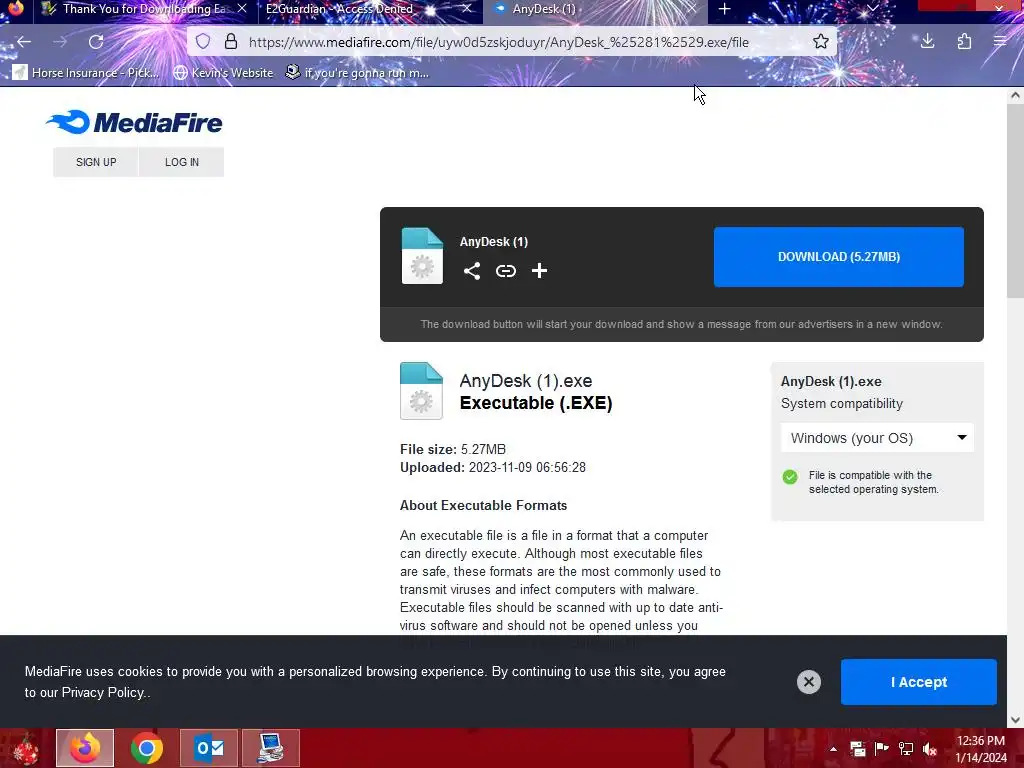Click the green compatibility check icon

790,477
